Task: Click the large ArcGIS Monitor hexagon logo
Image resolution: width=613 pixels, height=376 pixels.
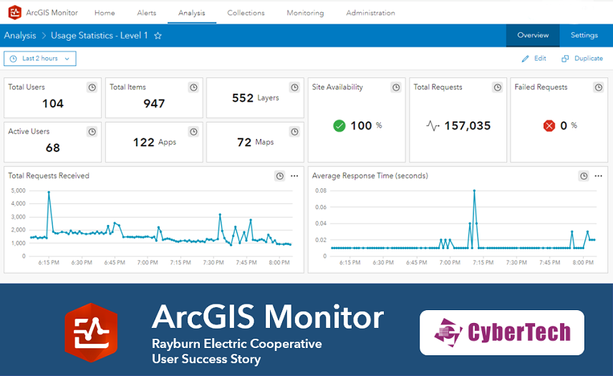Action: [91, 333]
